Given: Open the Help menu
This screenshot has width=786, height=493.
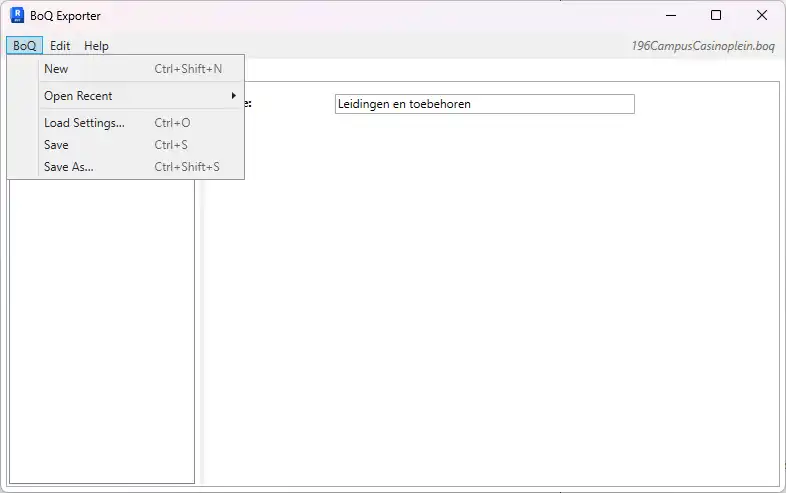Looking at the screenshot, I should pyautogui.click(x=96, y=46).
